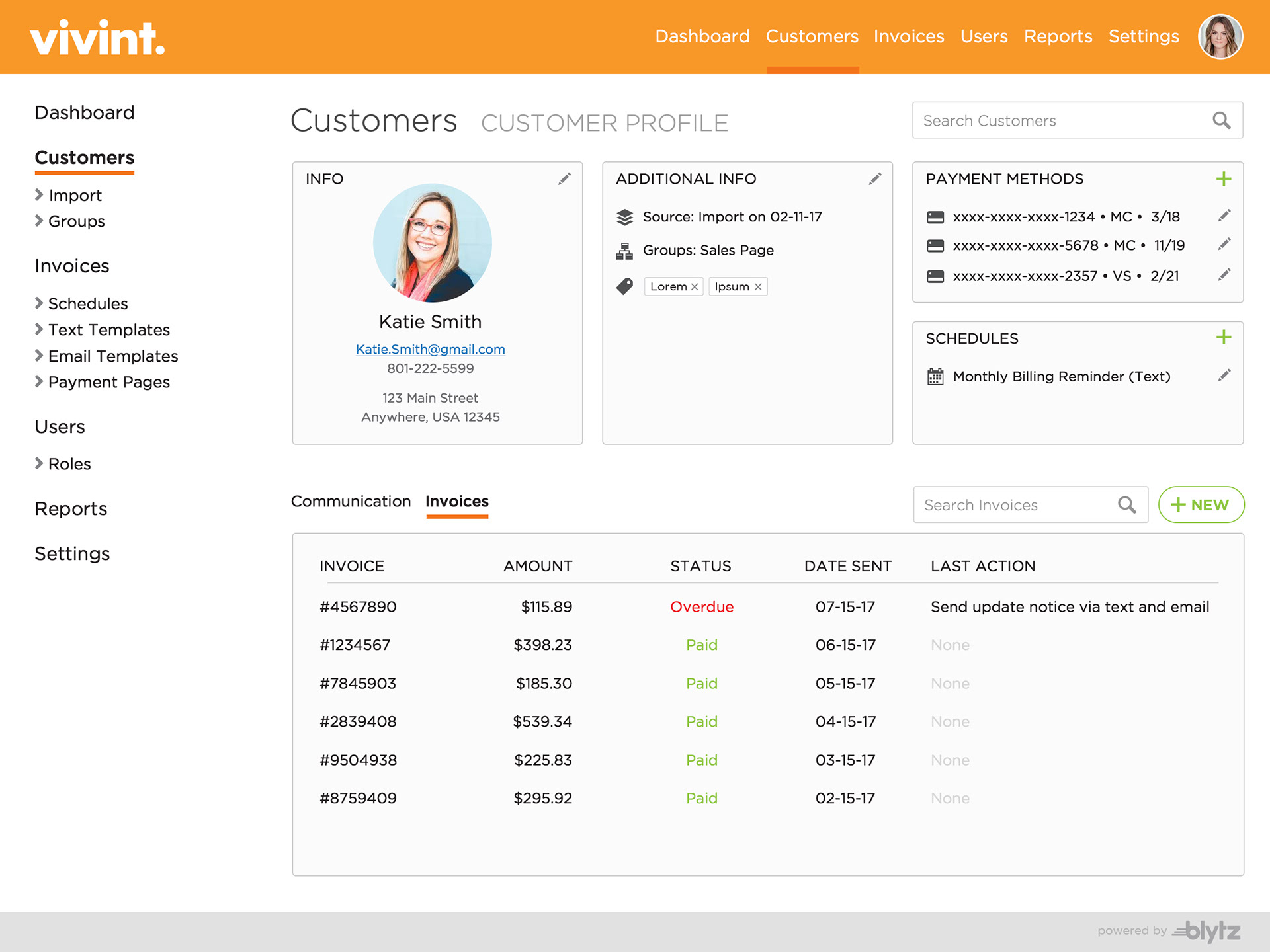This screenshot has width=1270, height=952.
Task: Edit the Additional Info section
Action: coord(874,179)
